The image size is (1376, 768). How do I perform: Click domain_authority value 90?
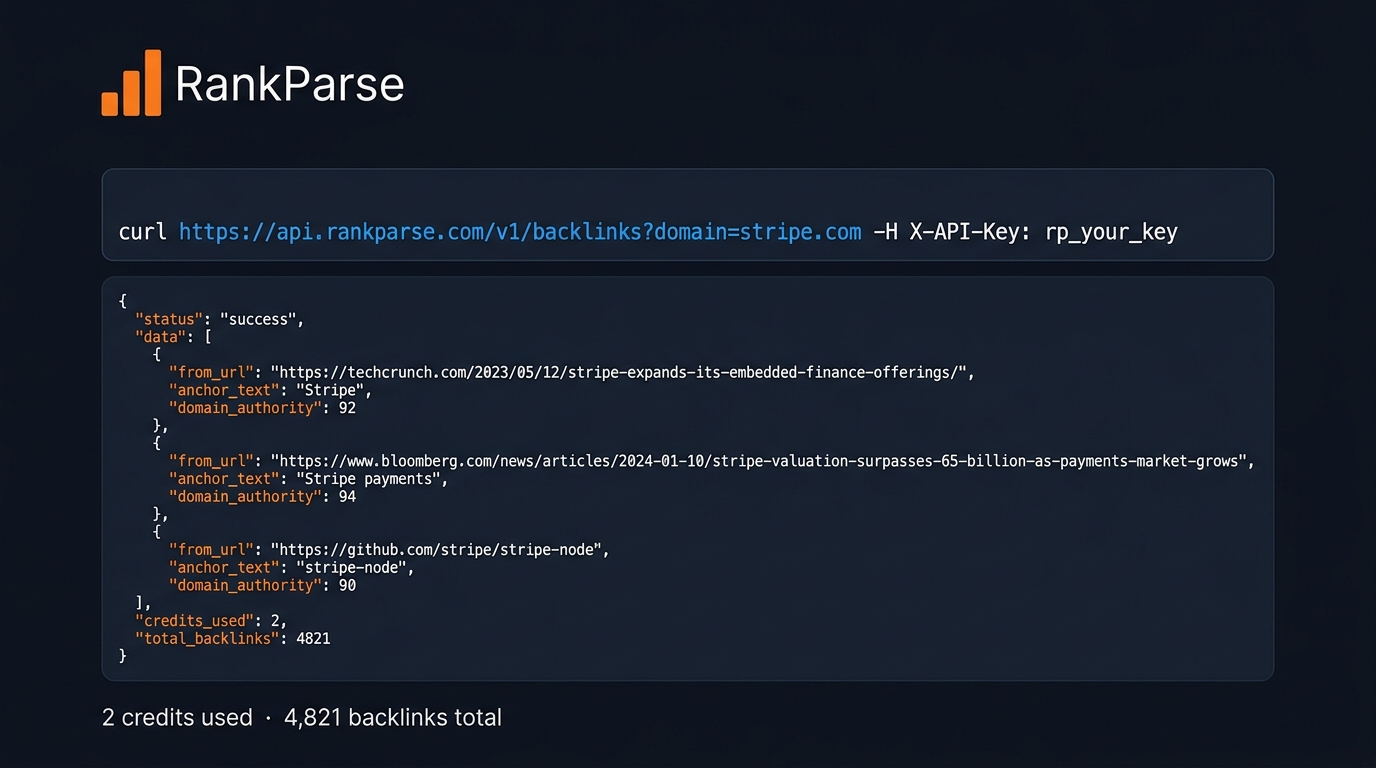[x=347, y=585]
